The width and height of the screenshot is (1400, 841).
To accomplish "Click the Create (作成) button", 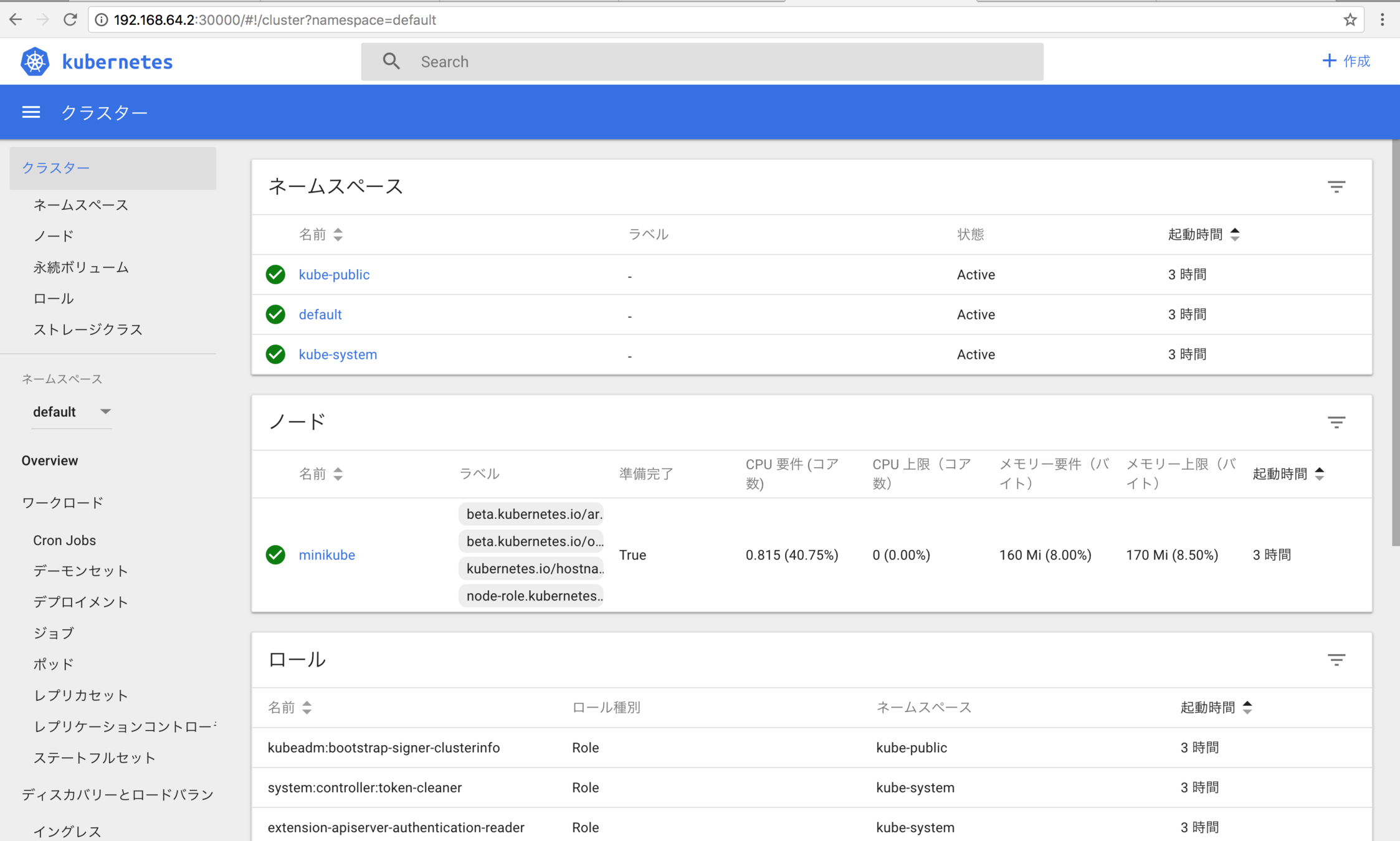I will pyautogui.click(x=1346, y=61).
